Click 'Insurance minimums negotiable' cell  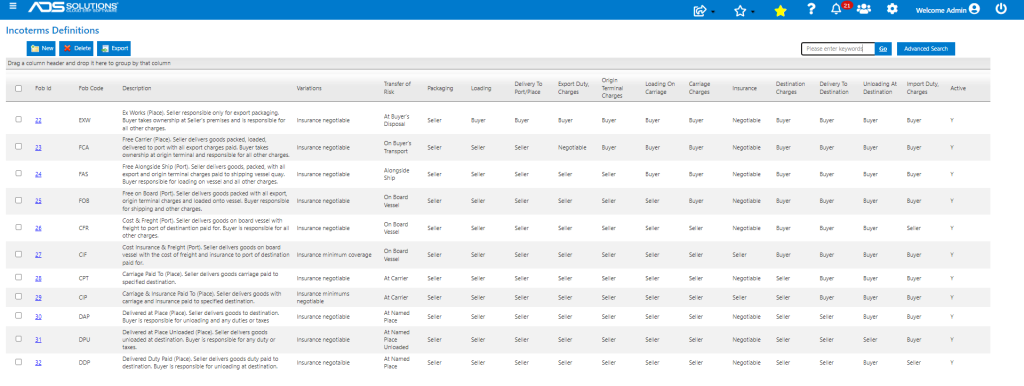323,297
